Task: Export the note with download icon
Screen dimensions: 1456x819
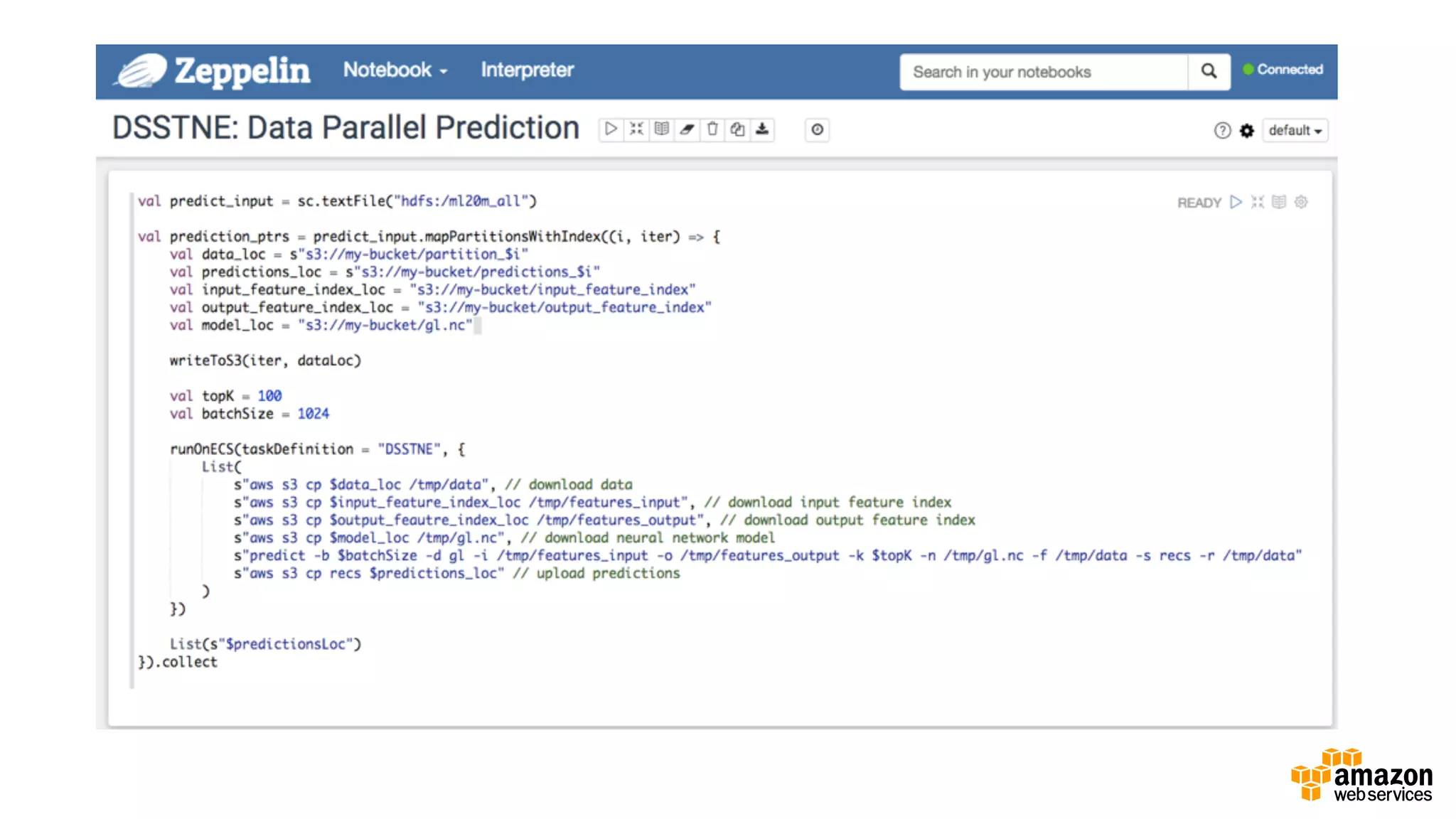Action: [x=762, y=129]
